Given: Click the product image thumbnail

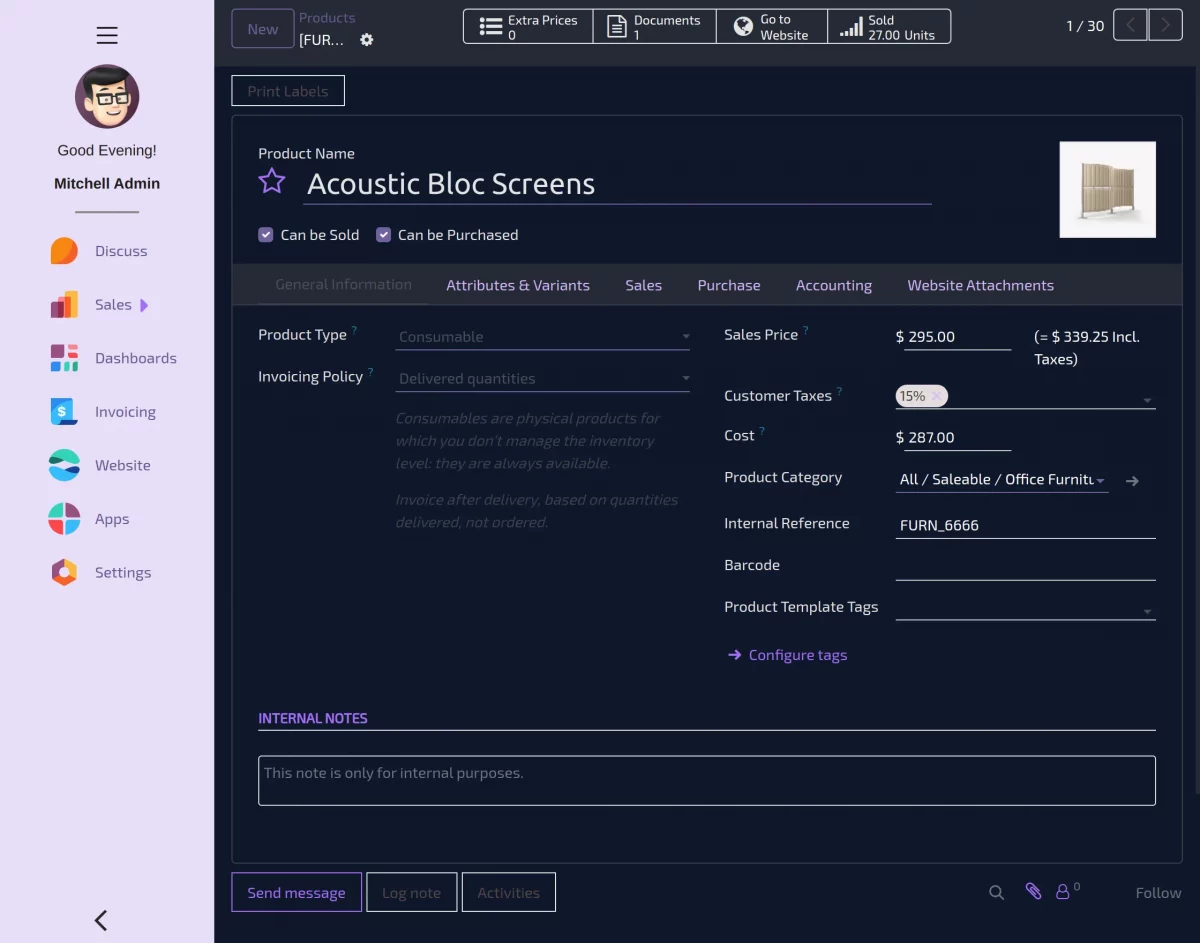Looking at the screenshot, I should pos(1107,189).
